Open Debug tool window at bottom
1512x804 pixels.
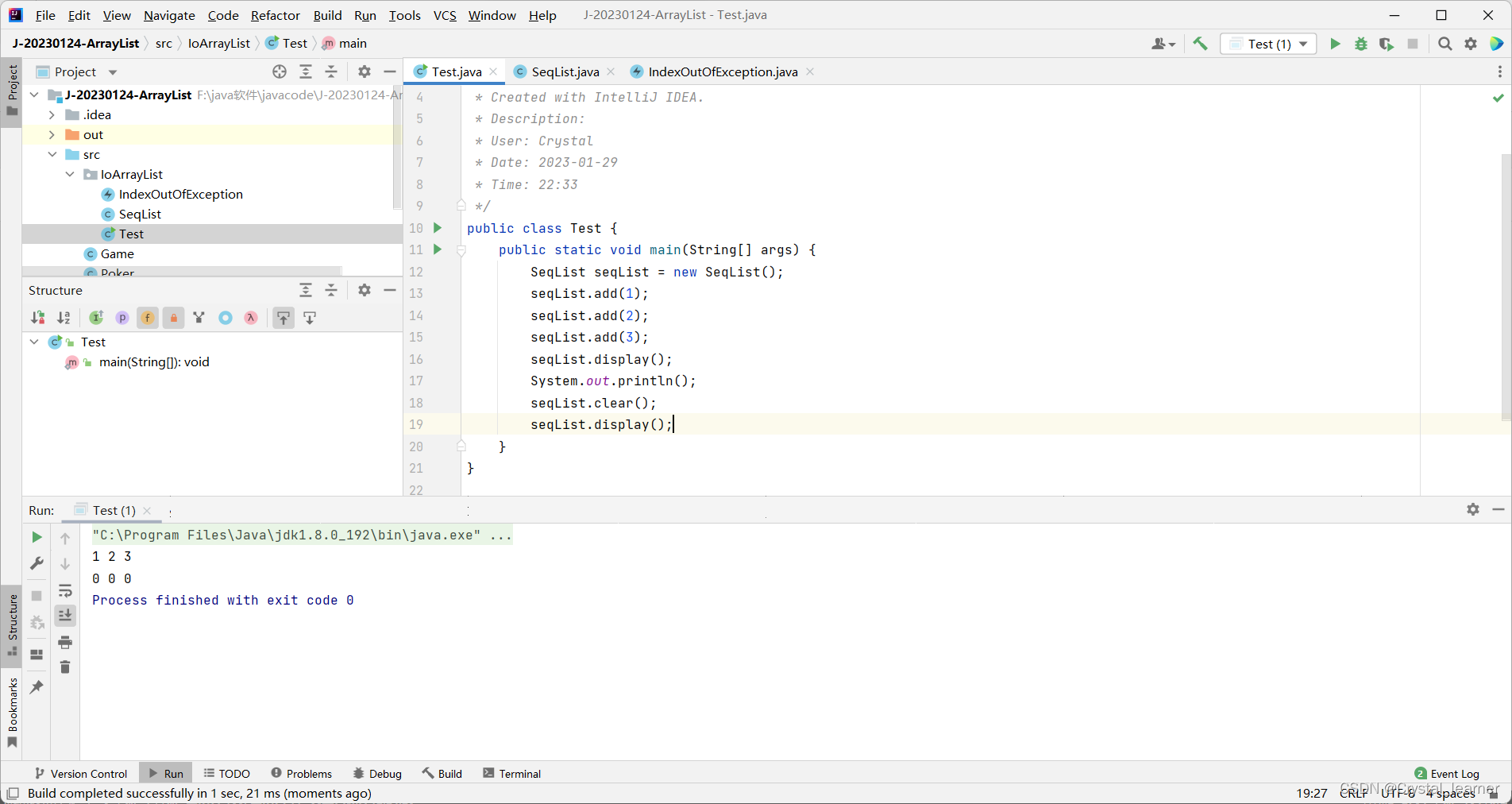pyautogui.click(x=378, y=774)
